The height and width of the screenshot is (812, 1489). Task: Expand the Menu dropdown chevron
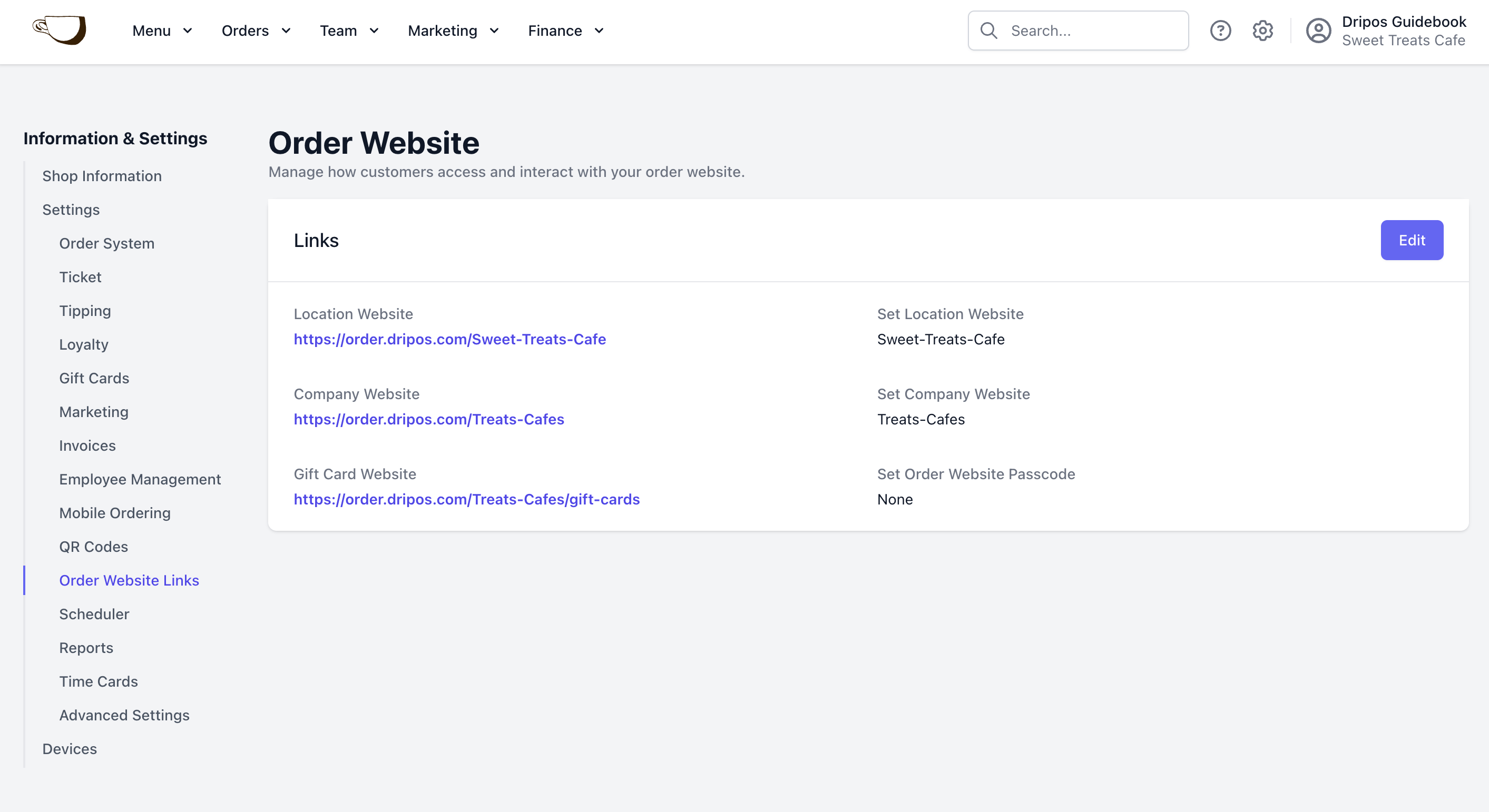(x=187, y=31)
